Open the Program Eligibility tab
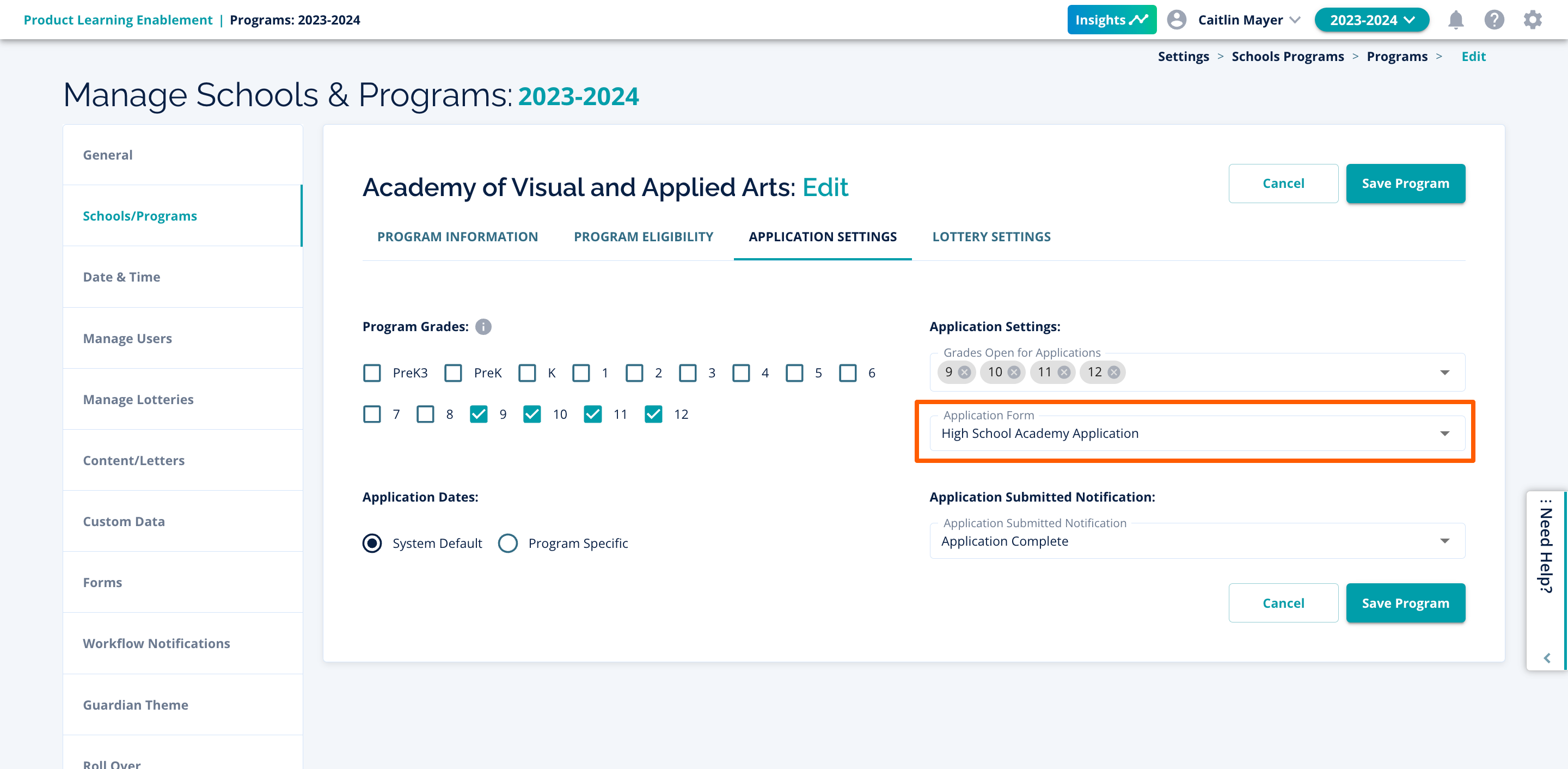 tap(643, 237)
